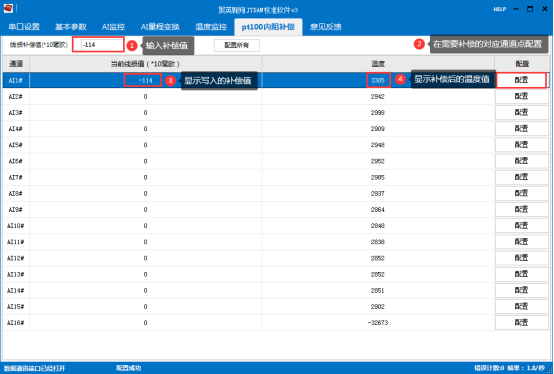Viewport: 554px width, 374px height.
Task: Select the AI1# channel cell
Action: [x=16, y=80]
